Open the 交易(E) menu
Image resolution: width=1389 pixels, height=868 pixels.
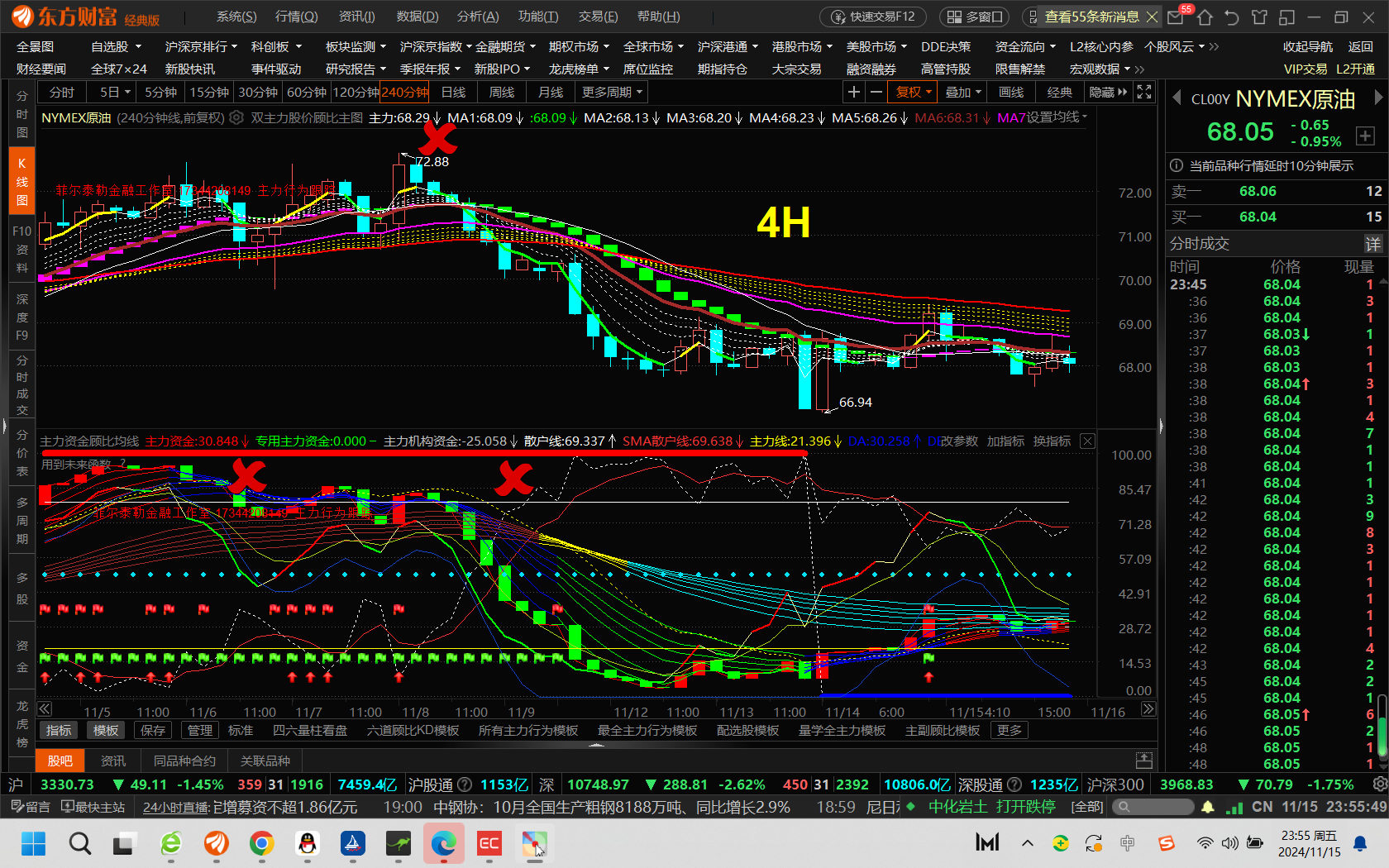click(x=598, y=17)
